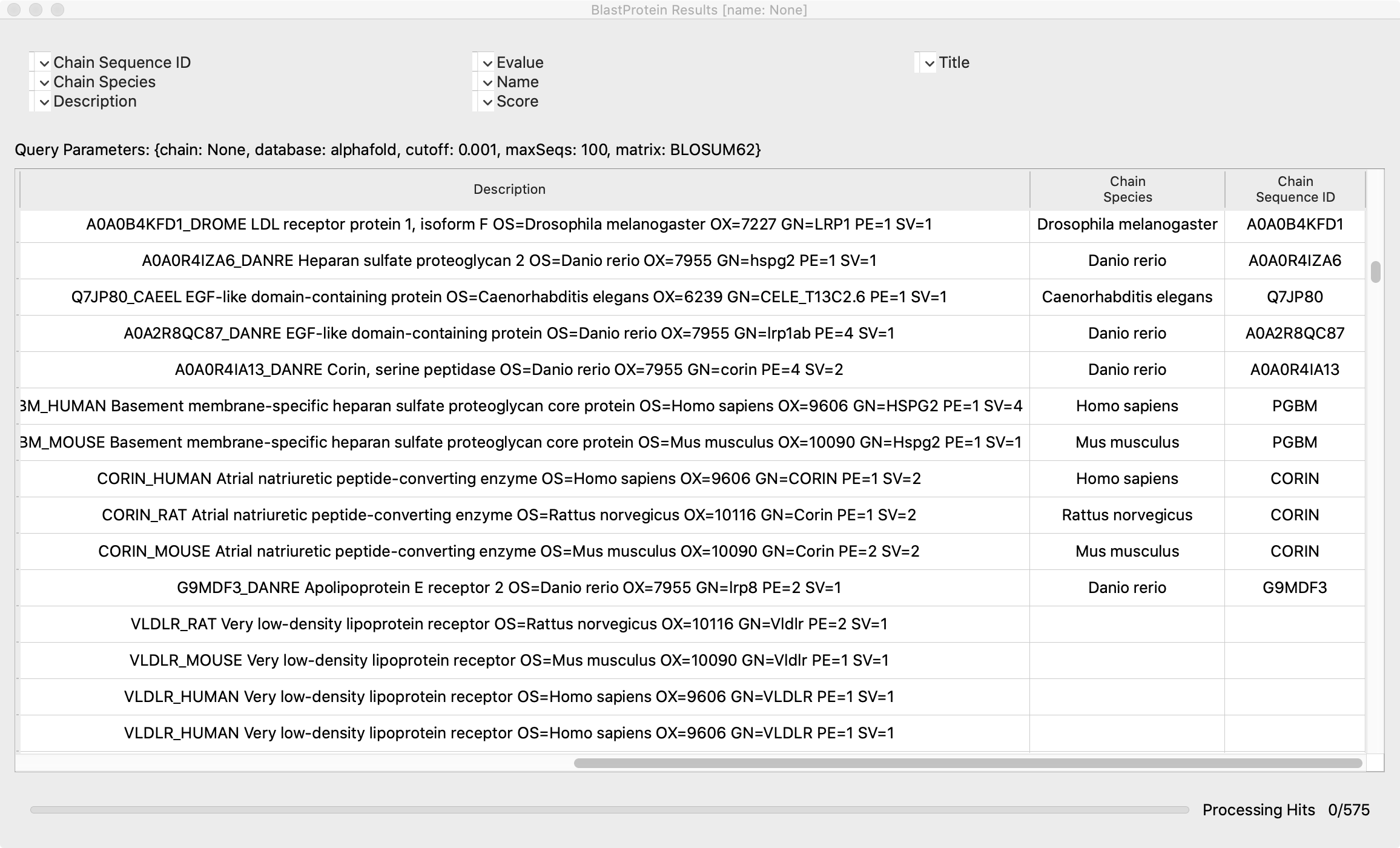The width and height of the screenshot is (1400, 848).
Task: Toggle the Description column checkbox
Action: point(44,102)
